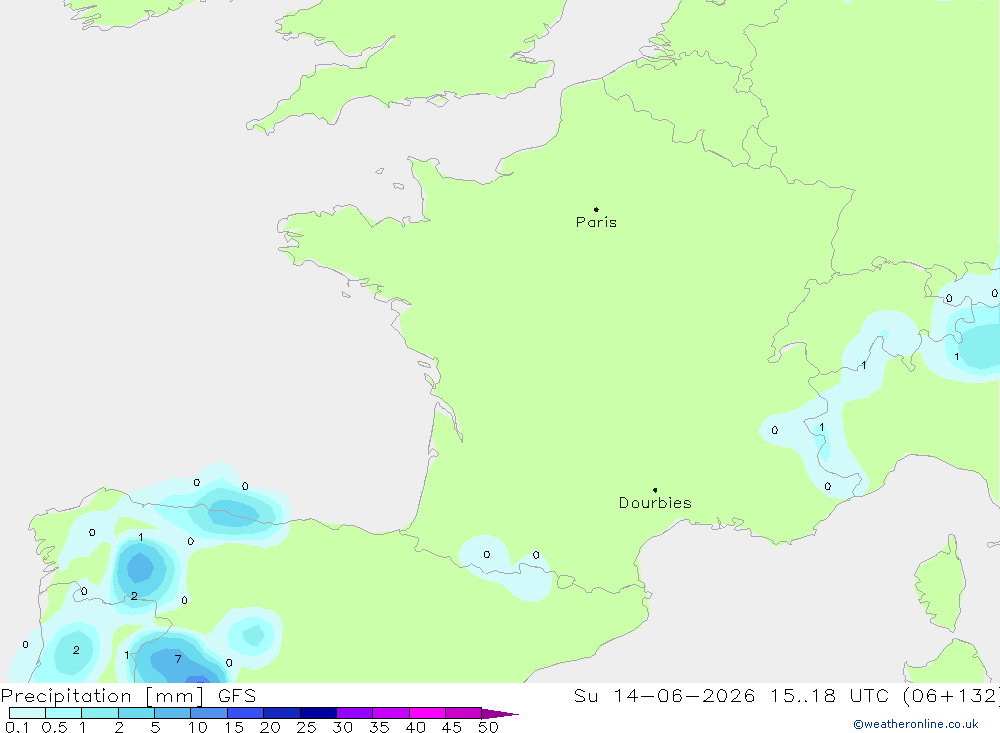The width and height of the screenshot is (1000, 733).
Task: Click the legend arrow tip beyond 50
Action: (x=501, y=714)
